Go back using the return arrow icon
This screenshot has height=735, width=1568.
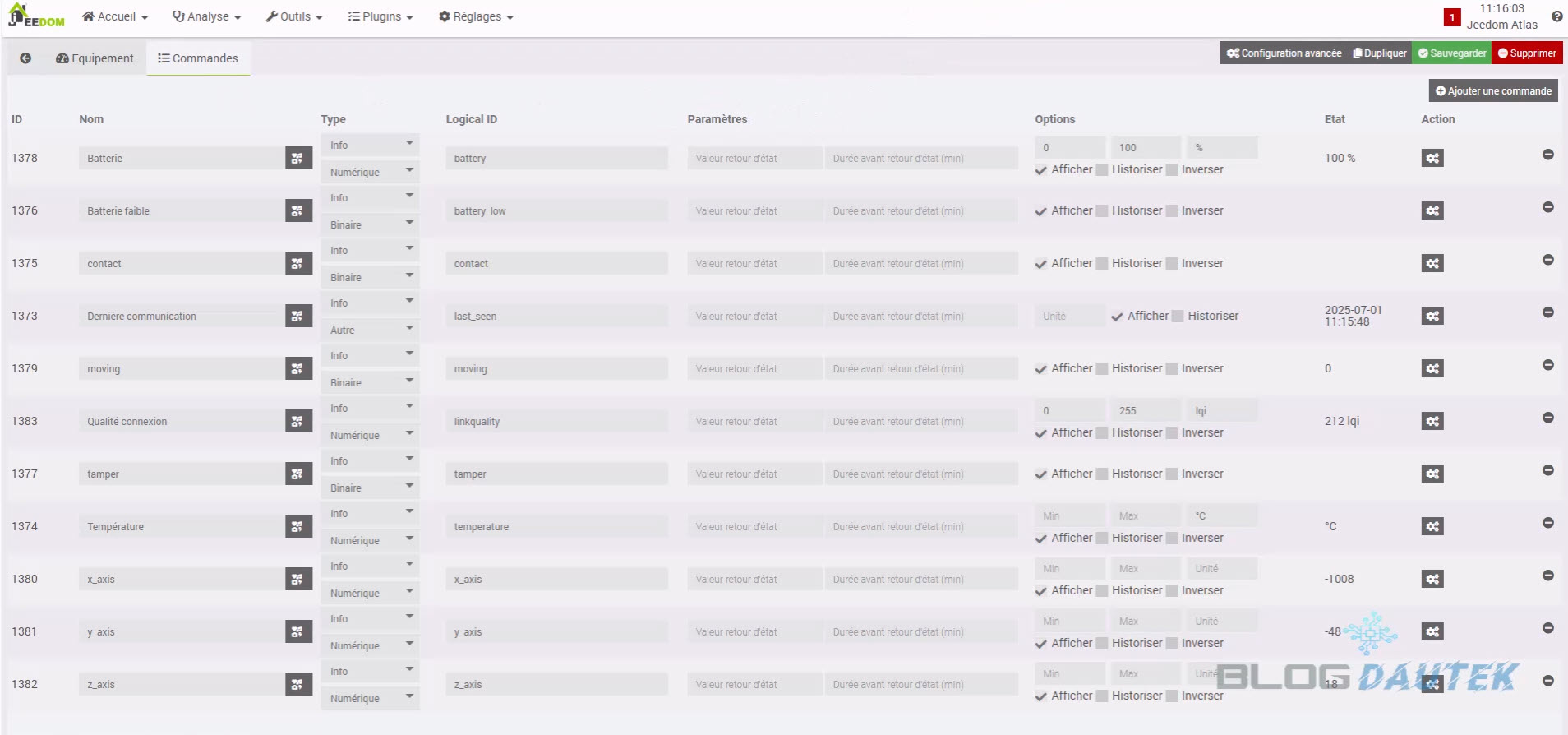tap(25, 58)
